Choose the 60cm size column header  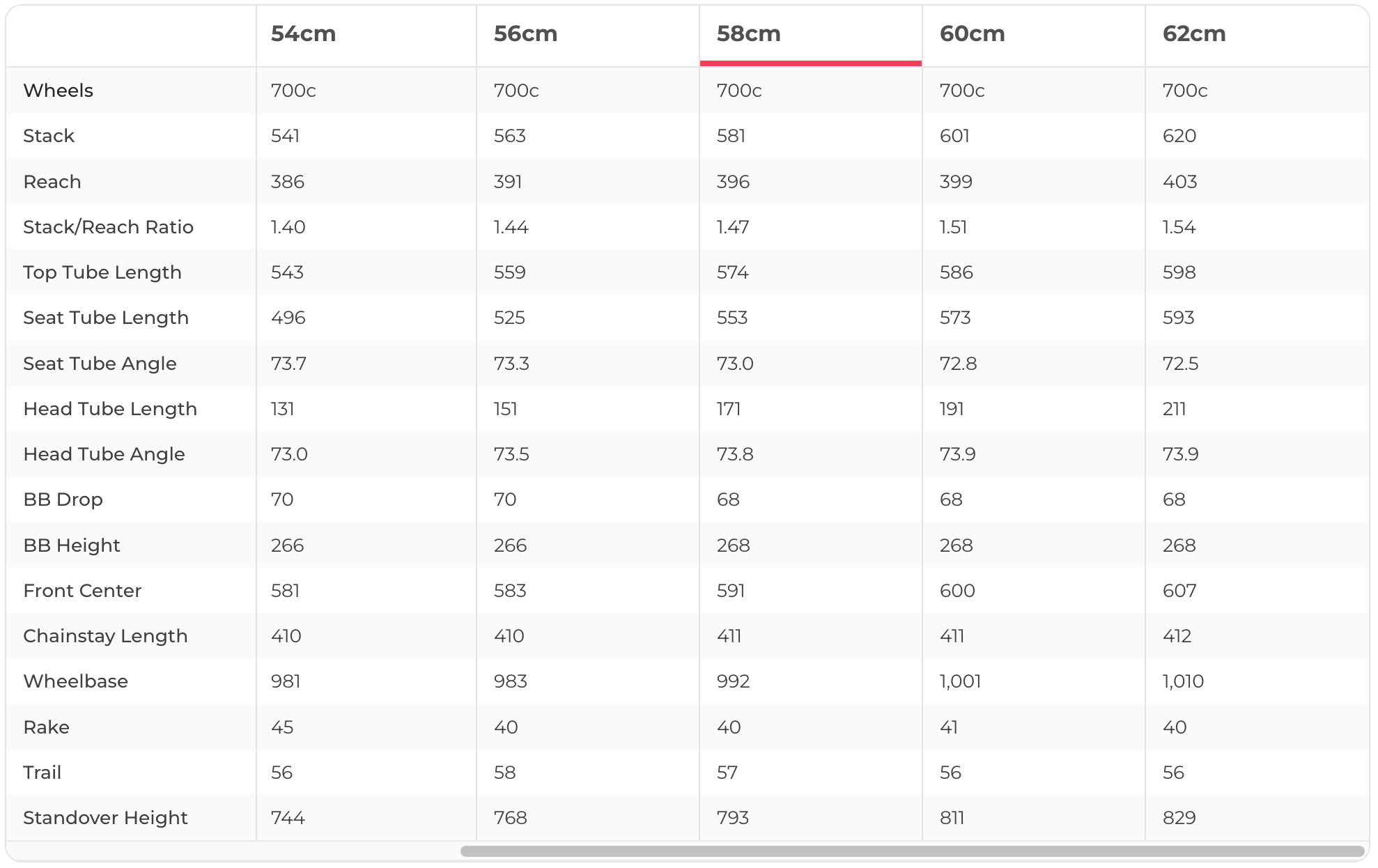point(972,34)
